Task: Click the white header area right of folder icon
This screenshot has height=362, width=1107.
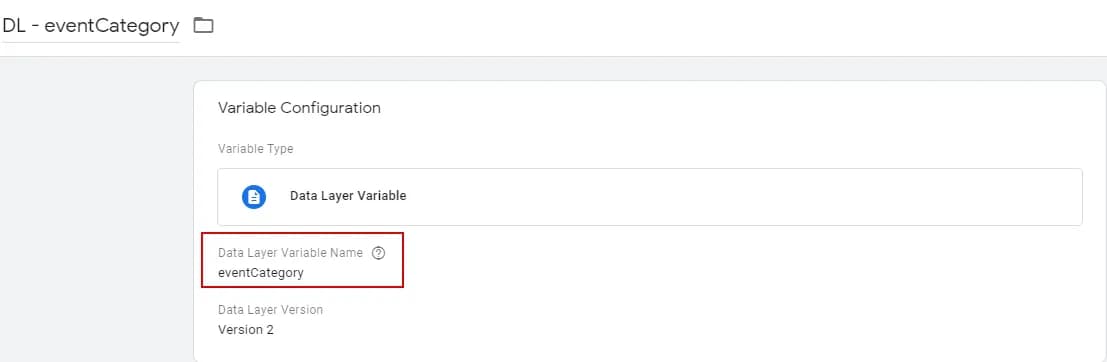Action: (x=657, y=27)
